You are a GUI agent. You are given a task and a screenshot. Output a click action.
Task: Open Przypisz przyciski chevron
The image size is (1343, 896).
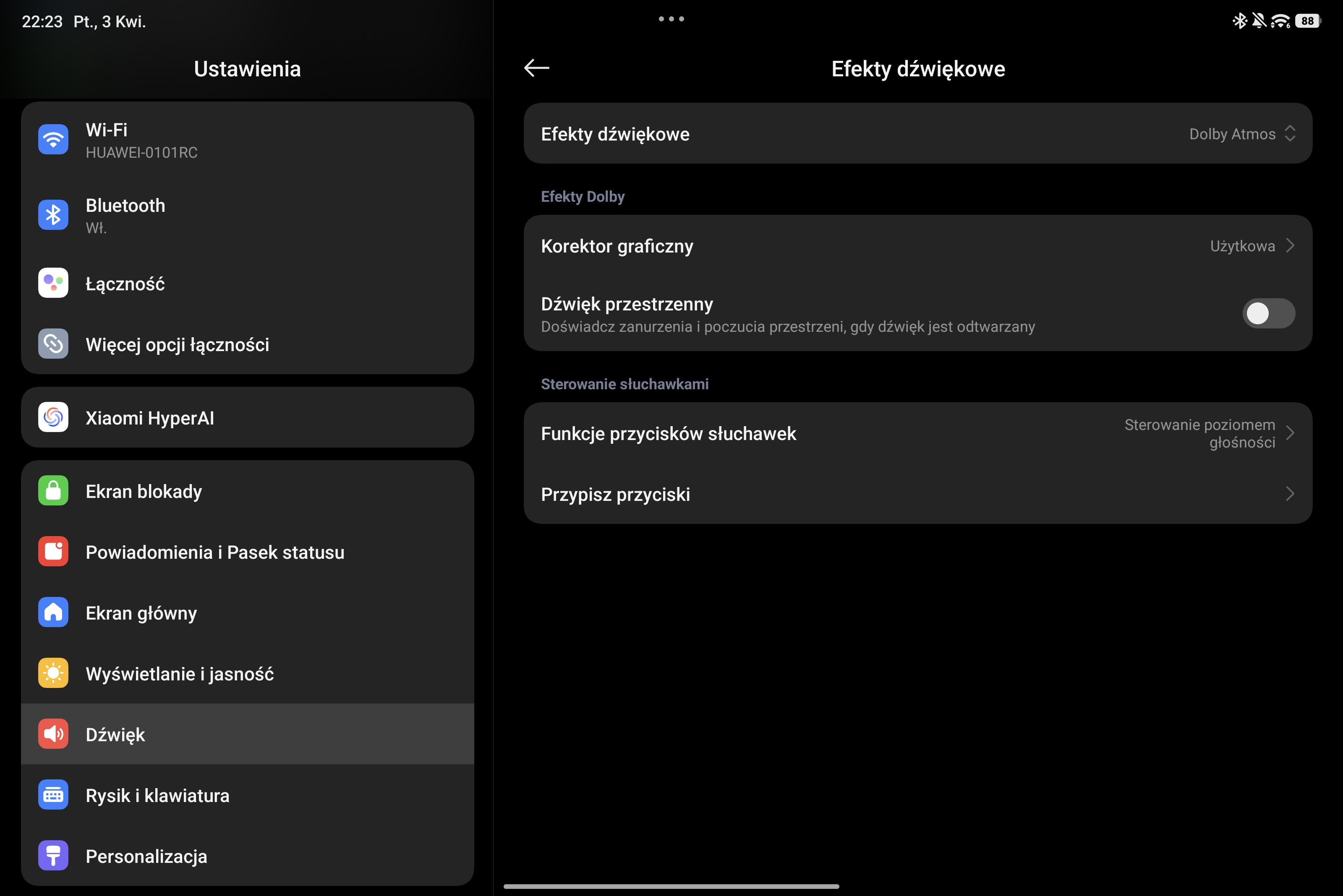pos(1290,494)
